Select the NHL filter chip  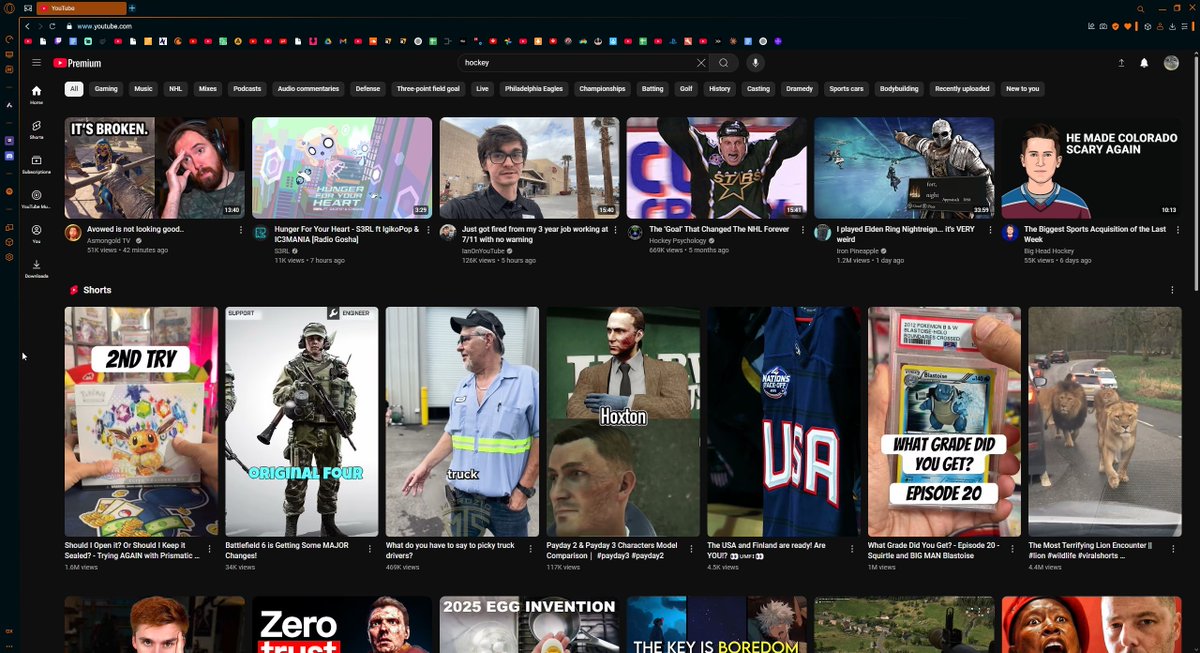[176, 88]
